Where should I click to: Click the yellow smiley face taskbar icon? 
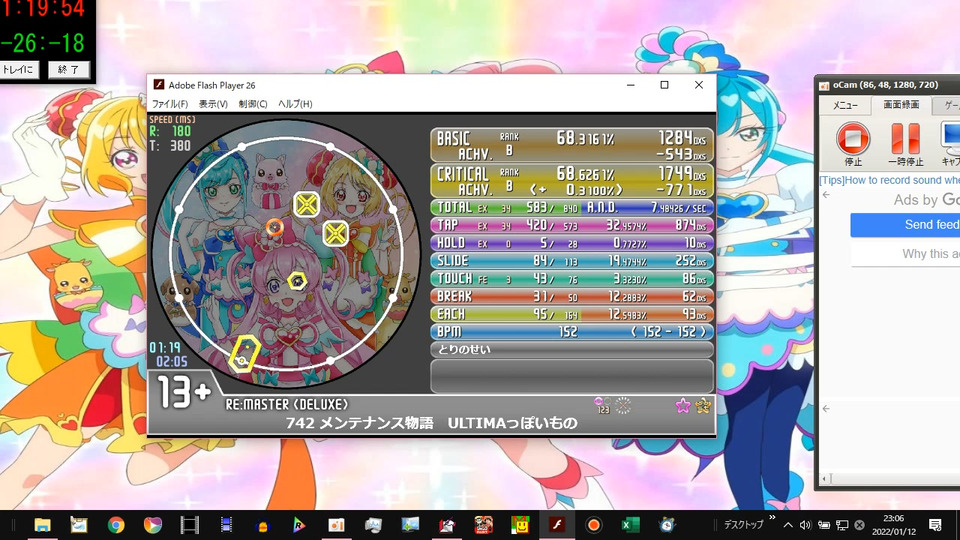point(520,525)
